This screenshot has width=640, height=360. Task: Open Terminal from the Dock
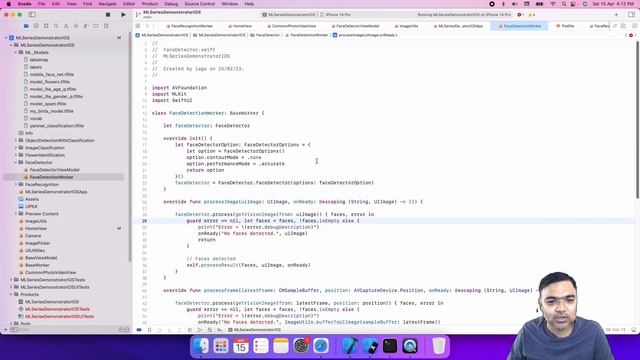click(x=390, y=346)
